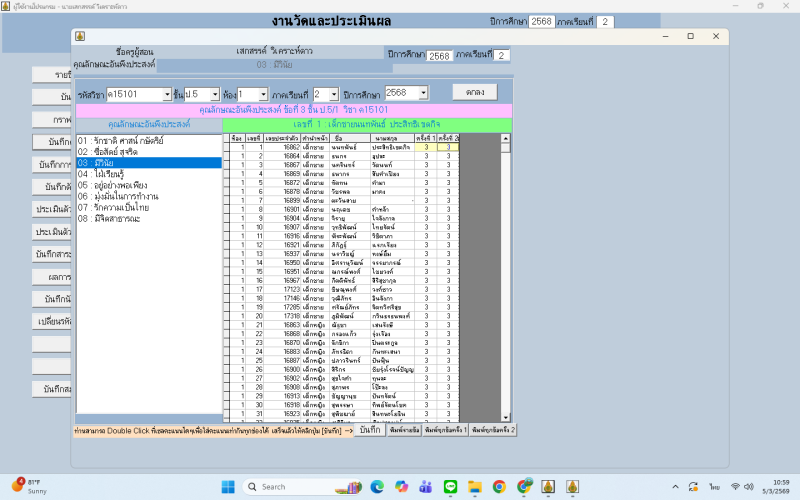The image size is (800, 500).
Task: Click the พิมพ์ทุกข้อครั้ง 2 print button
Action: click(492, 429)
